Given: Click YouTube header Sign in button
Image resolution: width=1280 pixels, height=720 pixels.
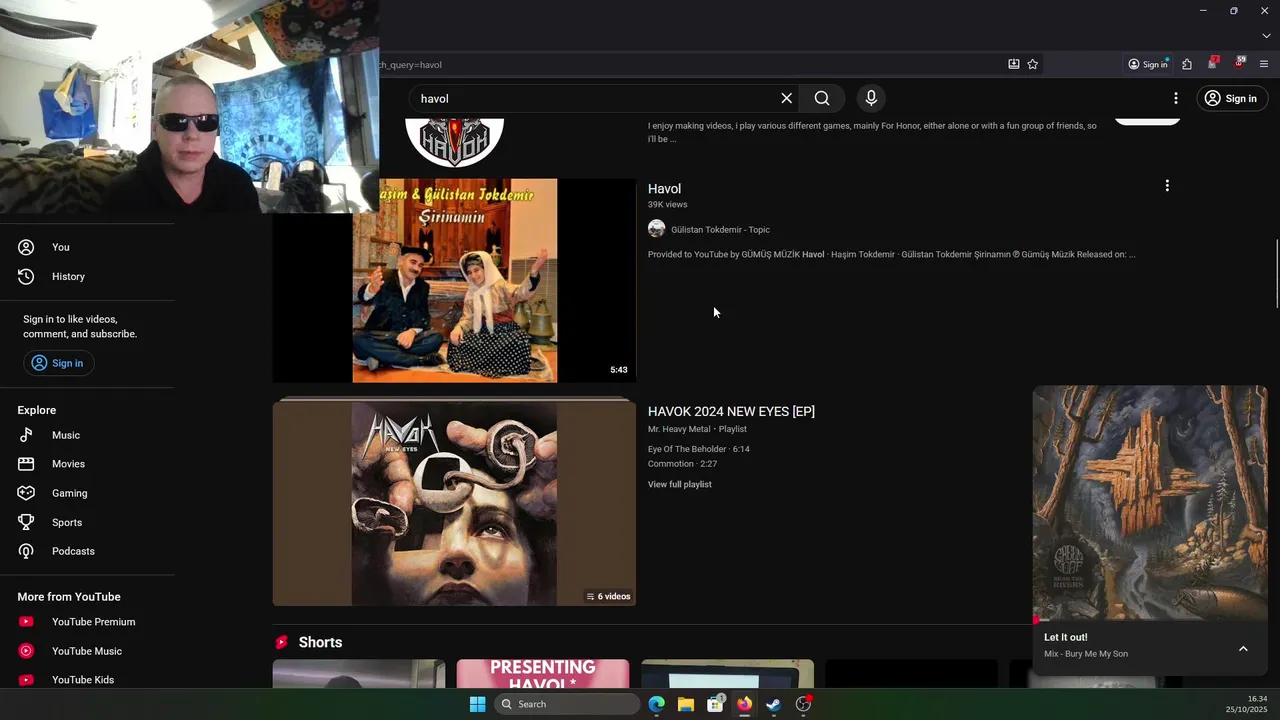Looking at the screenshot, I should pyautogui.click(x=1230, y=98).
